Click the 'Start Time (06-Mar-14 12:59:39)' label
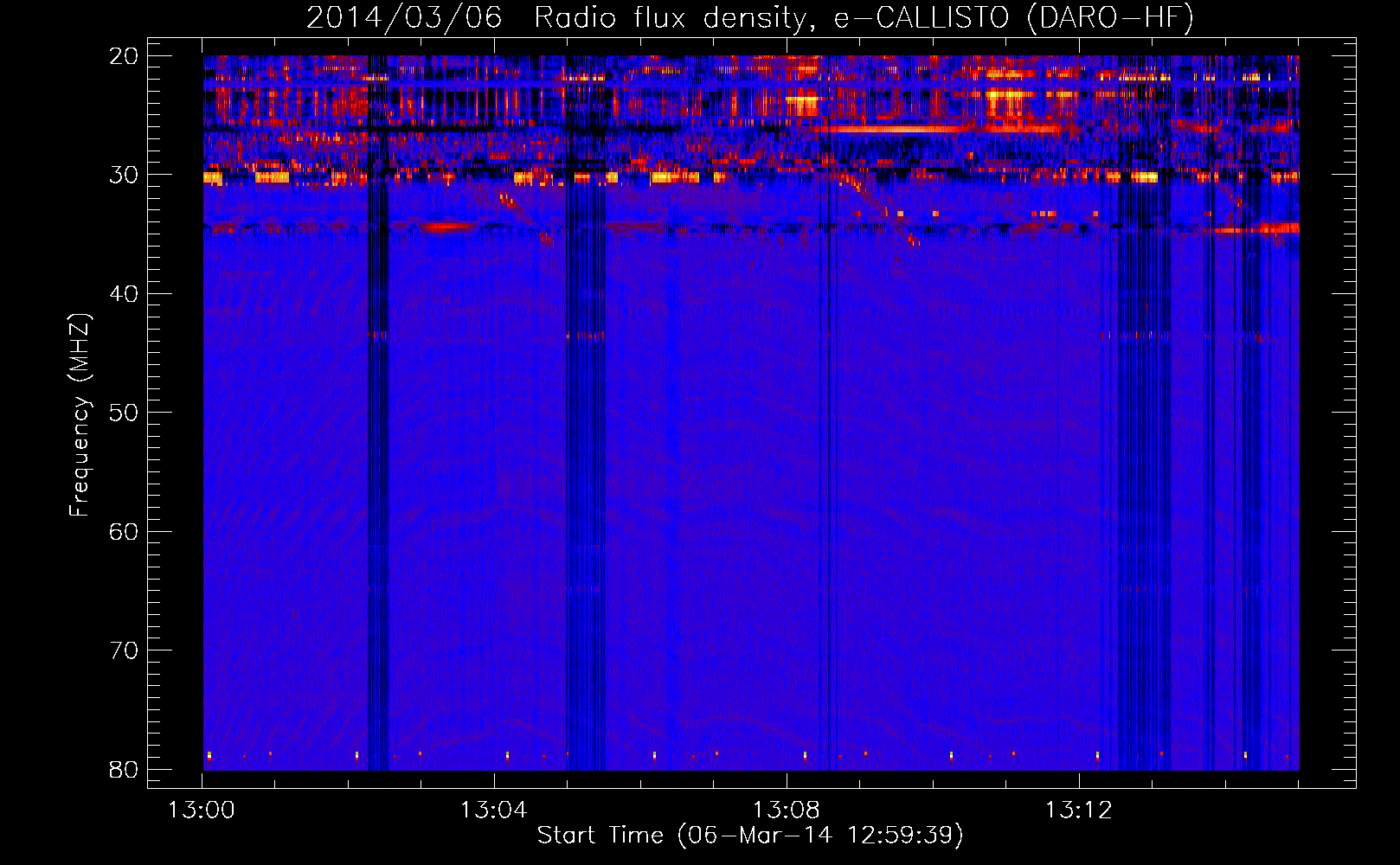This screenshot has width=1400, height=865. [x=750, y=836]
